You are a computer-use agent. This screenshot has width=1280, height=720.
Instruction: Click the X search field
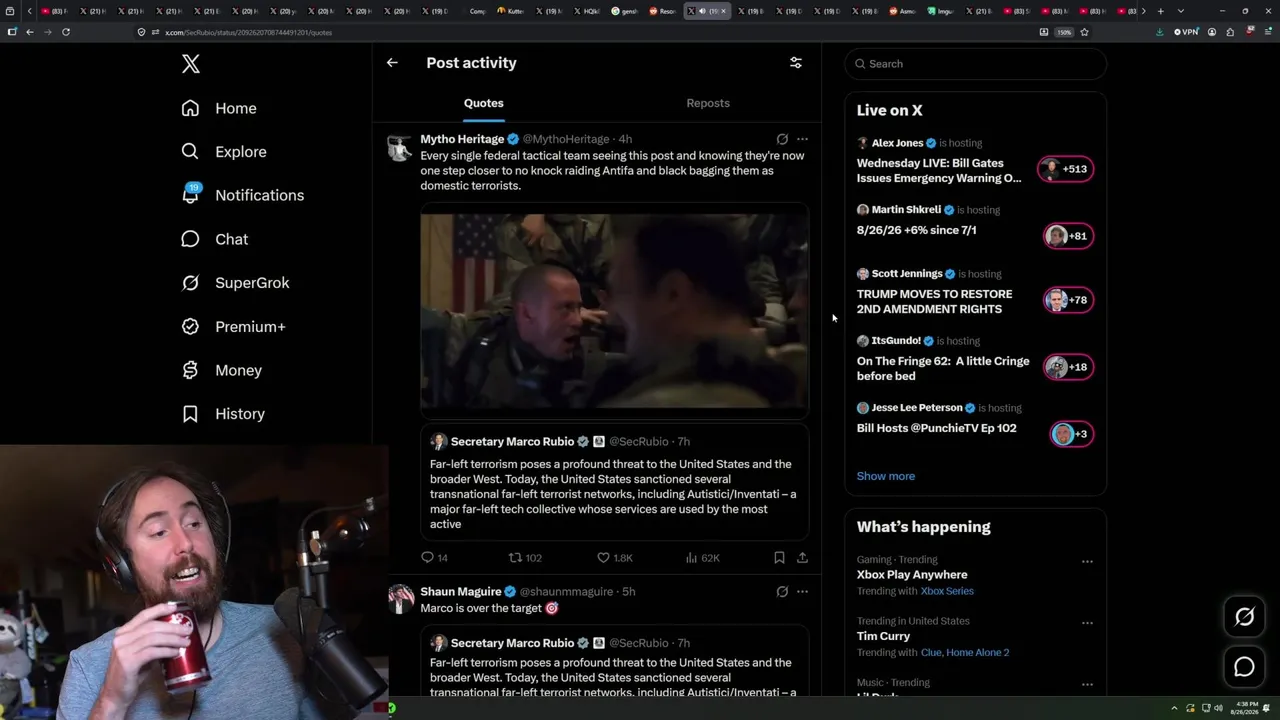tap(976, 64)
